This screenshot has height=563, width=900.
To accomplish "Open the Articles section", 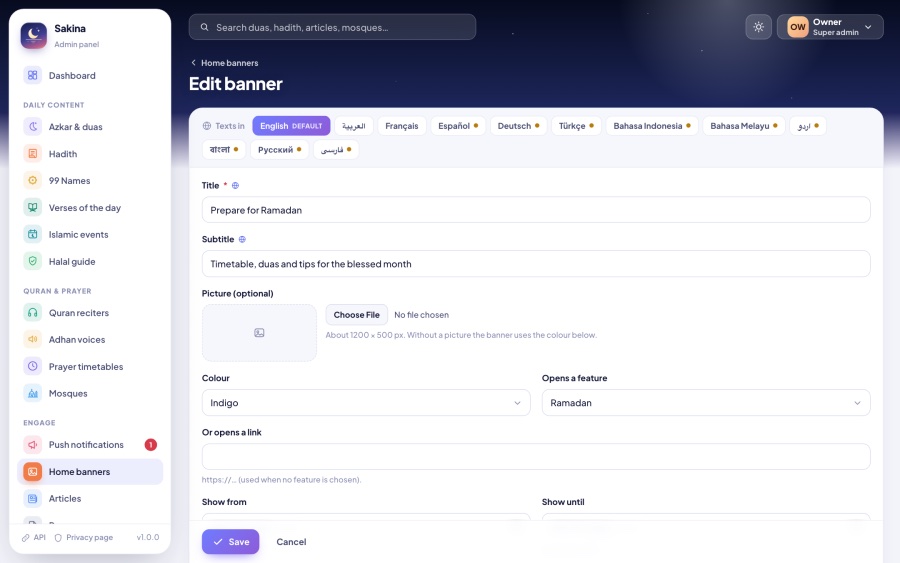I will (90, 499).
